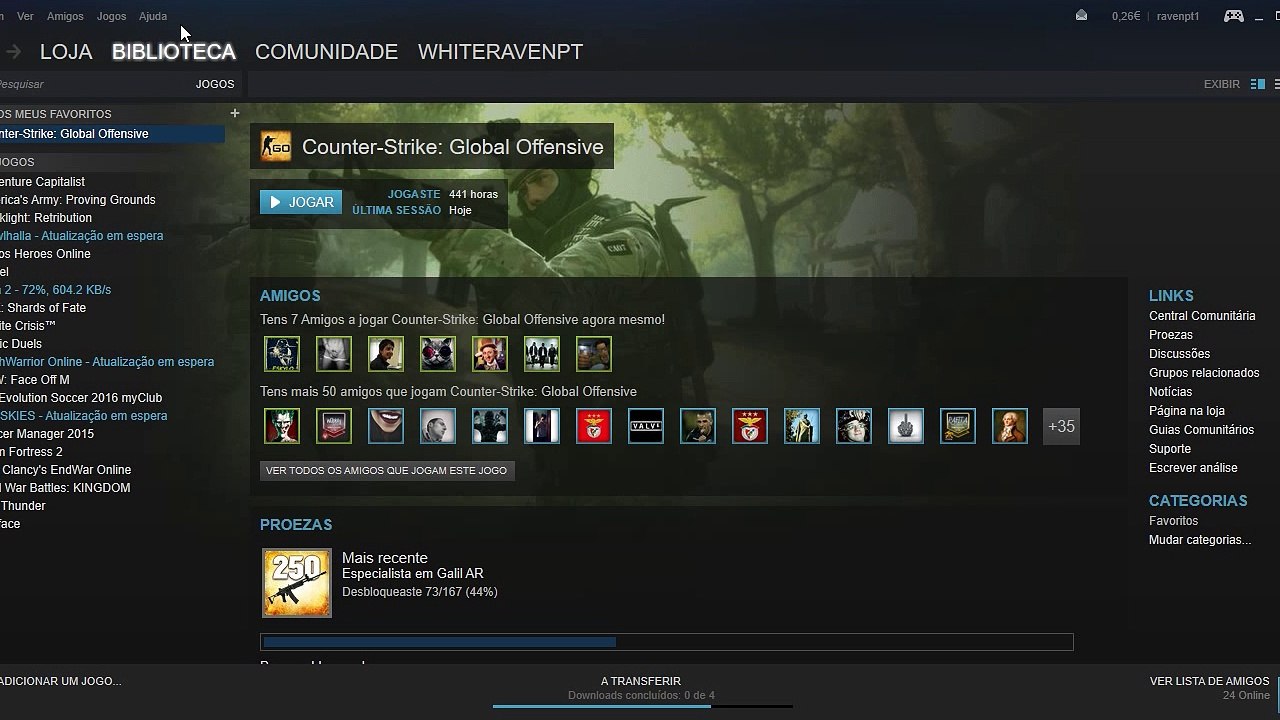Open the Proezas link in Links

[1171, 335]
